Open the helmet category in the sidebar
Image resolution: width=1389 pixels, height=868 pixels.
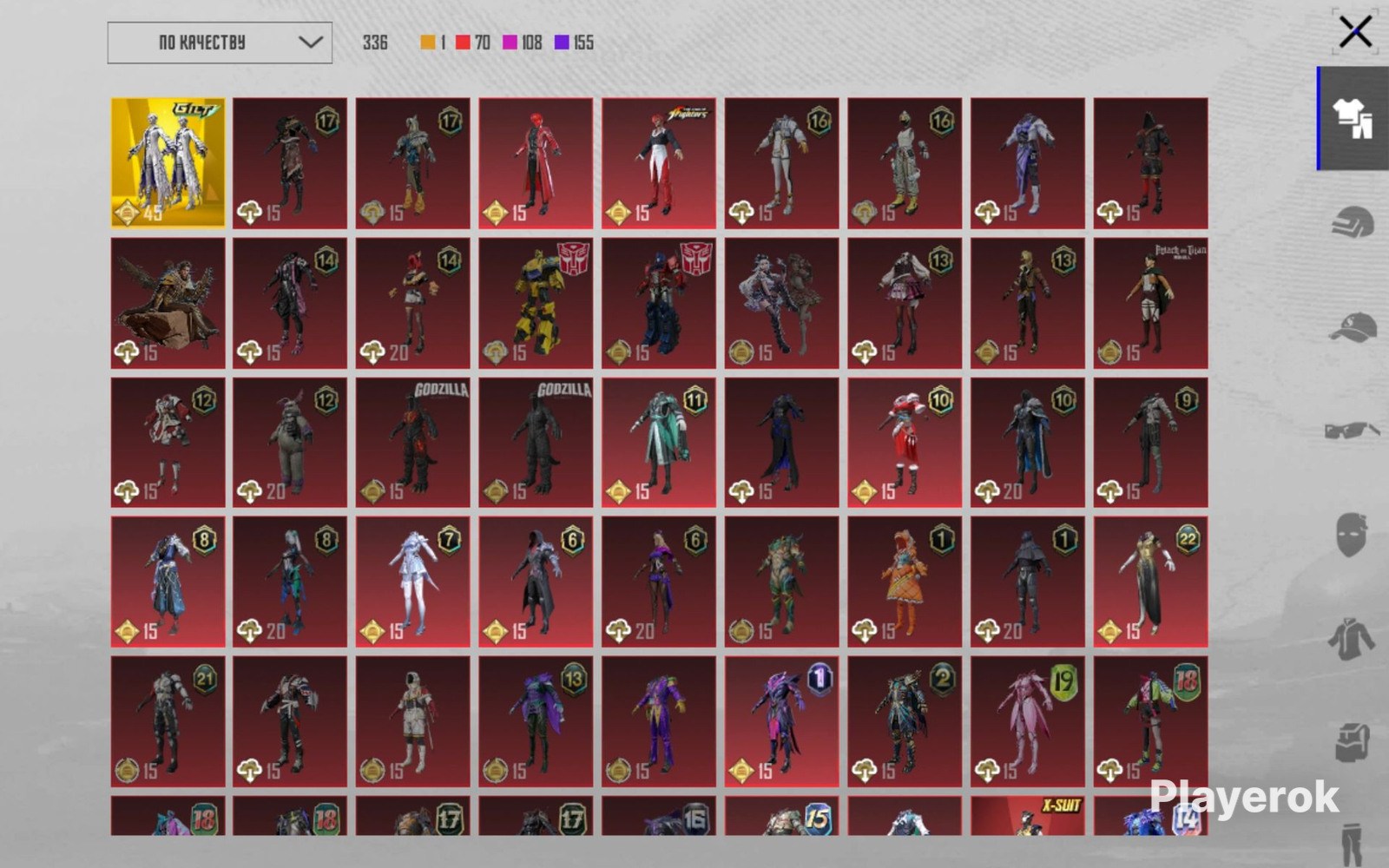[1353, 222]
